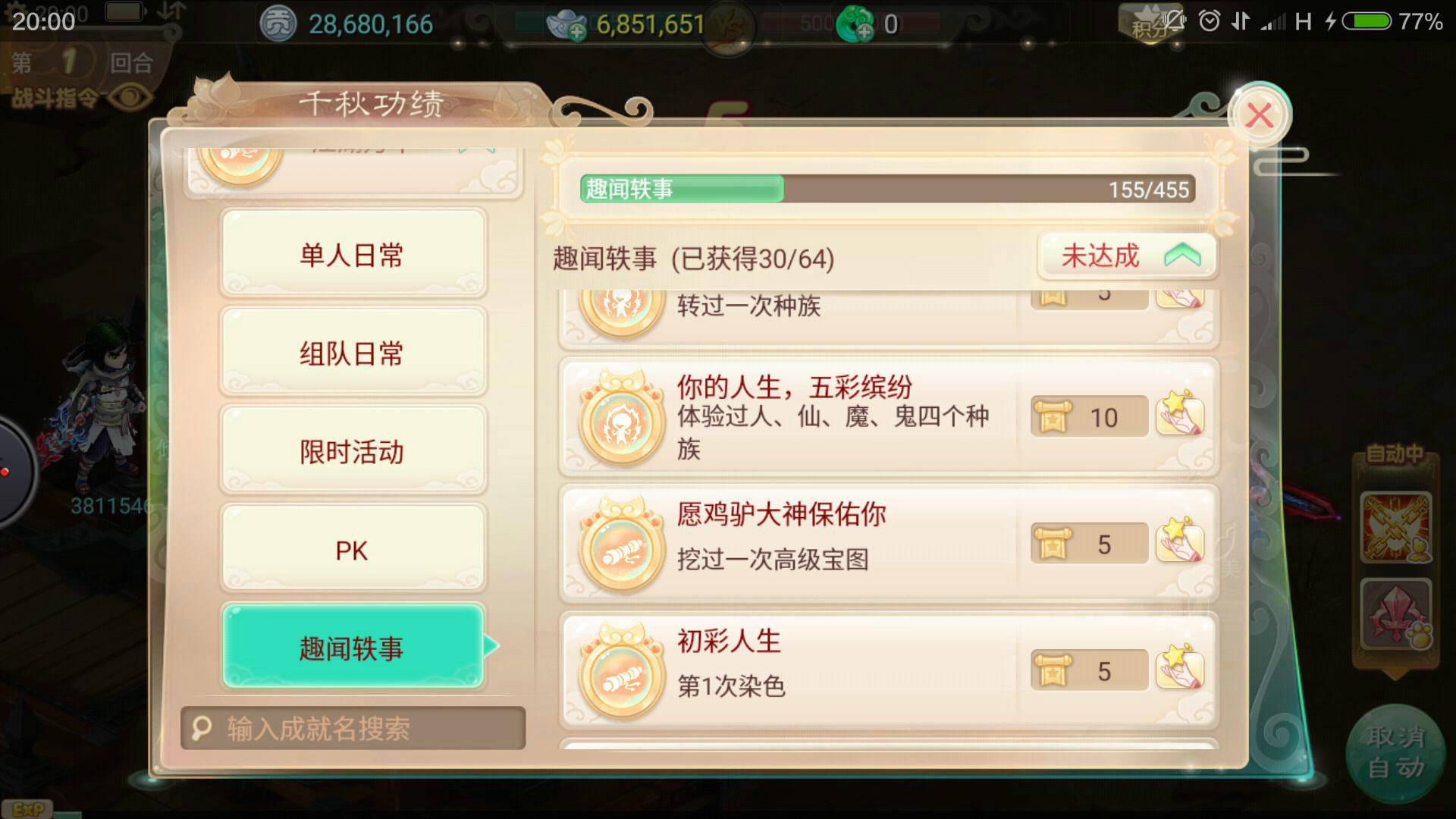1456x819 pixels.
Task: Toggle 取消自动 auto-battle button
Action: [1396, 752]
